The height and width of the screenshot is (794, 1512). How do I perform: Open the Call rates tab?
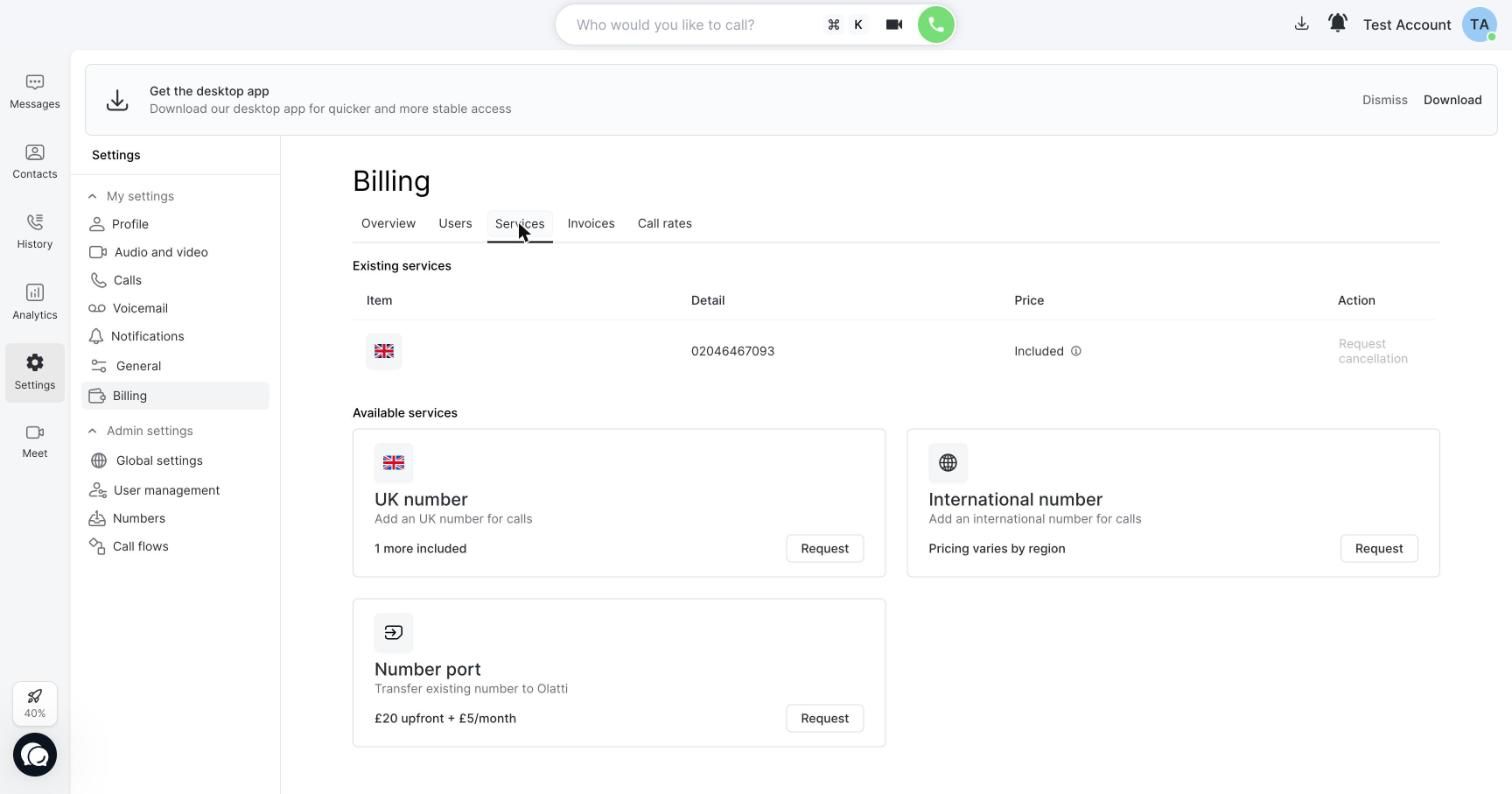665,223
